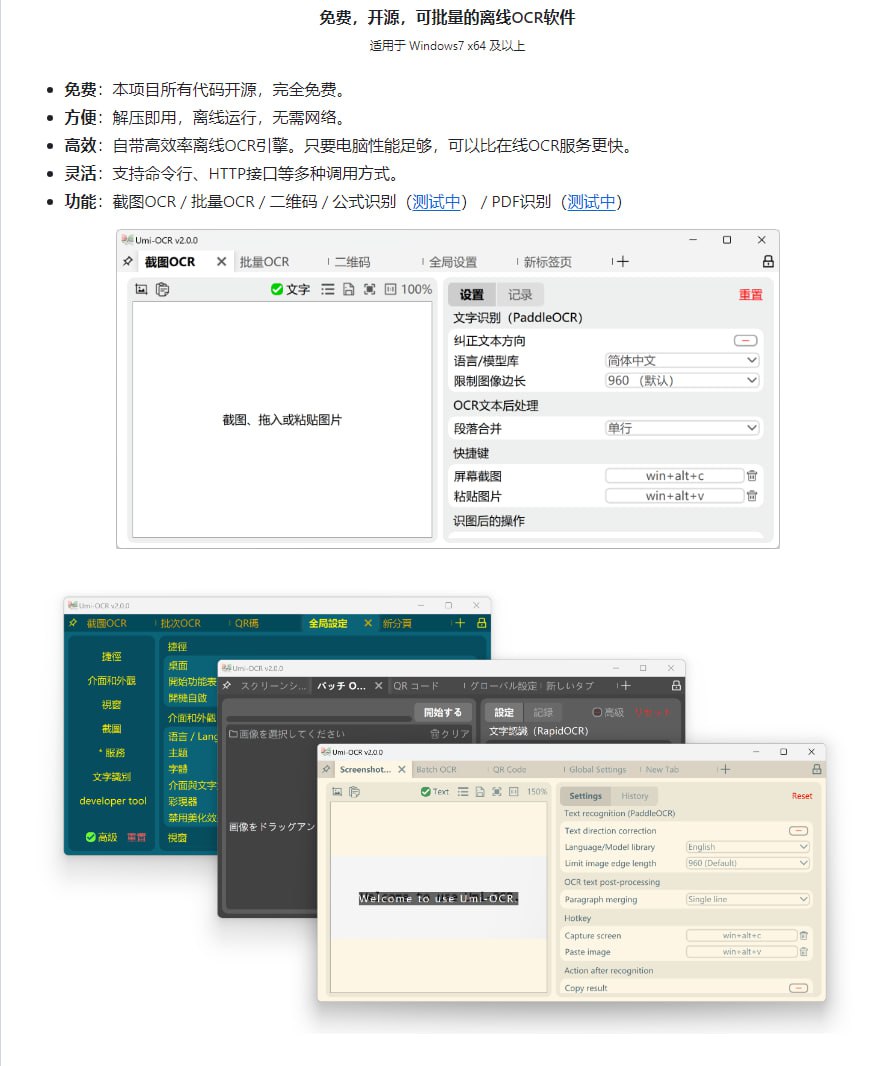
Task: Click 屏幕截图 hotkey field win+alt+c
Action: click(675, 476)
